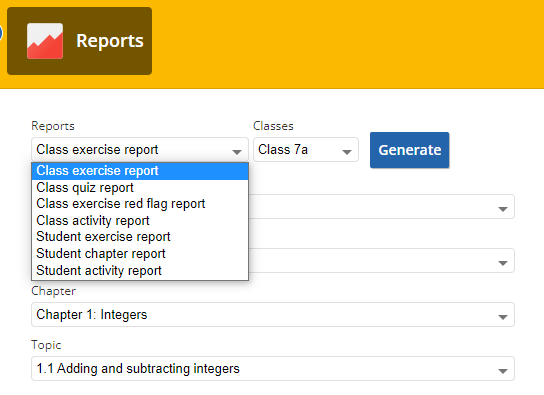Collapse the Class exercise report dropdown
The width and height of the screenshot is (544, 395).
(x=140, y=150)
